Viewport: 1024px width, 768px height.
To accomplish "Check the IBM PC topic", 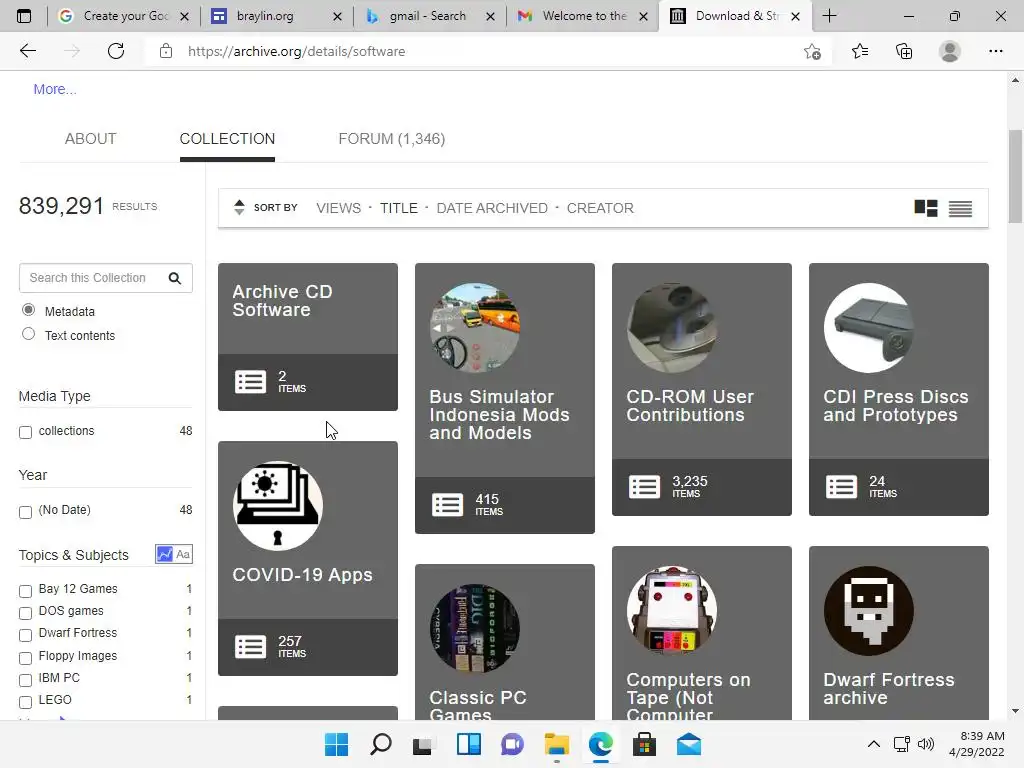I will coord(25,680).
